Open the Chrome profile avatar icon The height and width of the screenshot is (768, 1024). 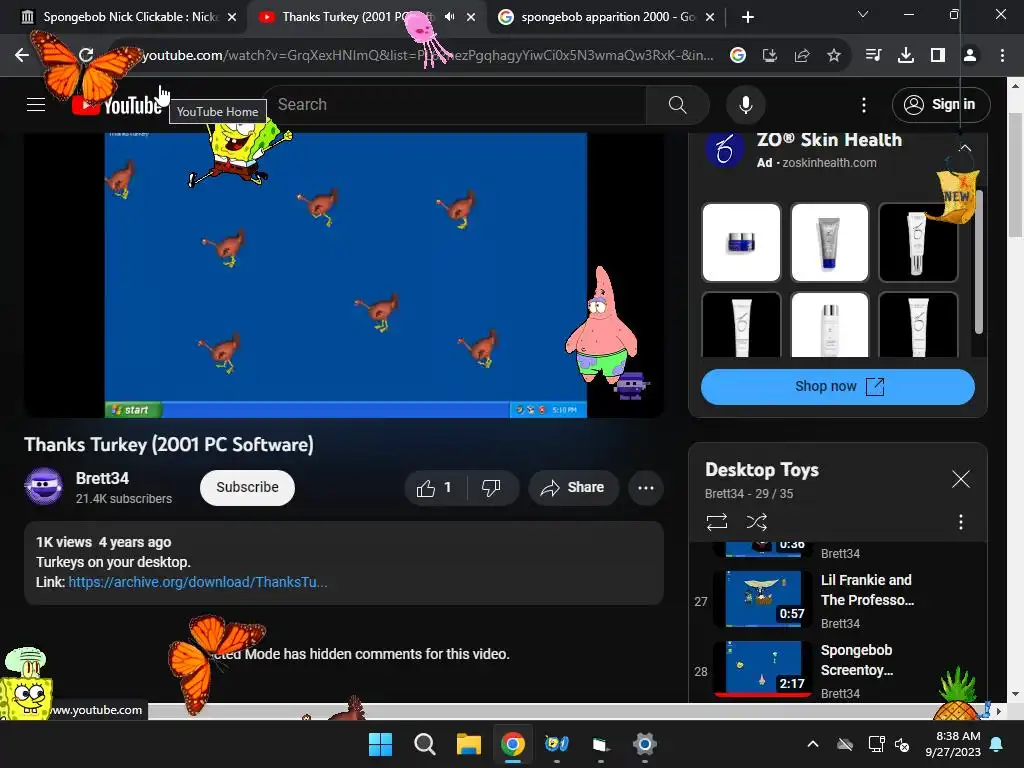(x=970, y=56)
